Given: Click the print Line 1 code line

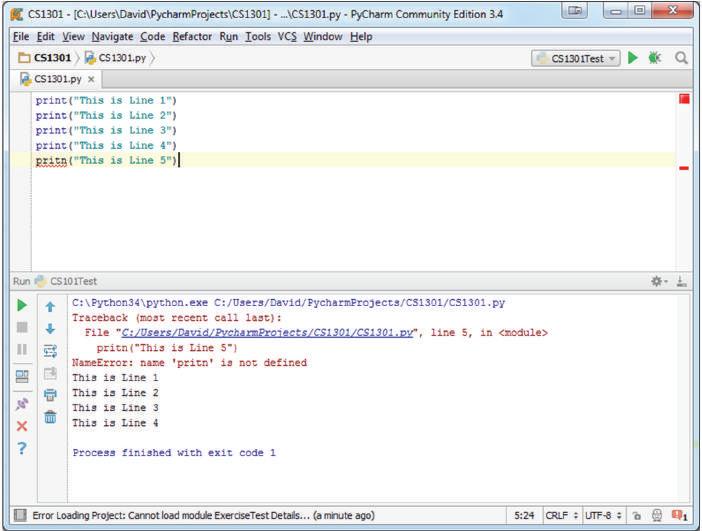Looking at the screenshot, I should (x=106, y=100).
